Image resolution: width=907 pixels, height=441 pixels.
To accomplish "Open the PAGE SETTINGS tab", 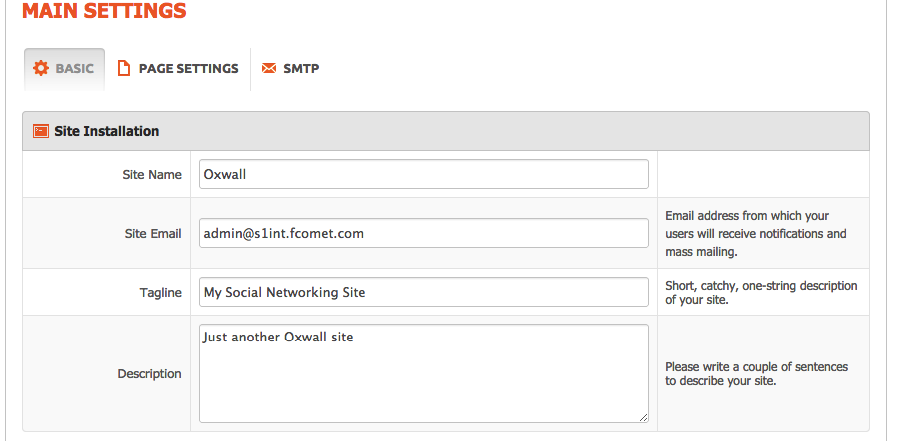I will pyautogui.click(x=189, y=68).
